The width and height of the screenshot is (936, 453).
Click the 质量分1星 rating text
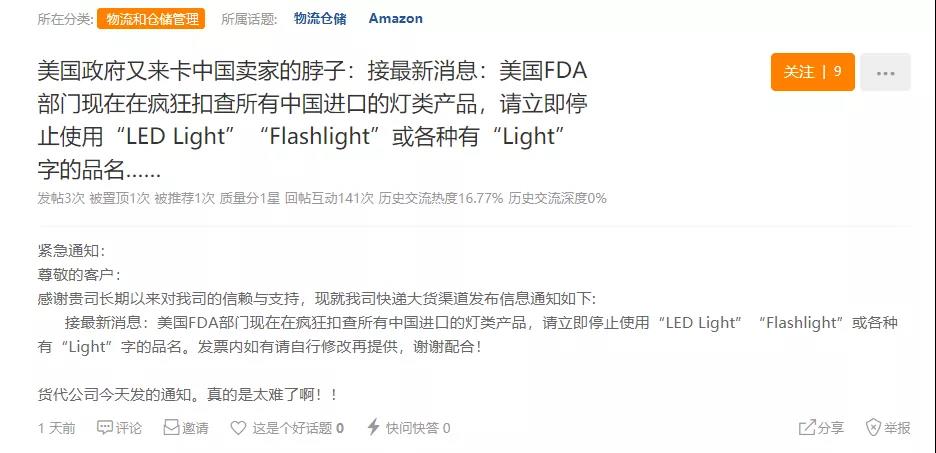point(249,198)
